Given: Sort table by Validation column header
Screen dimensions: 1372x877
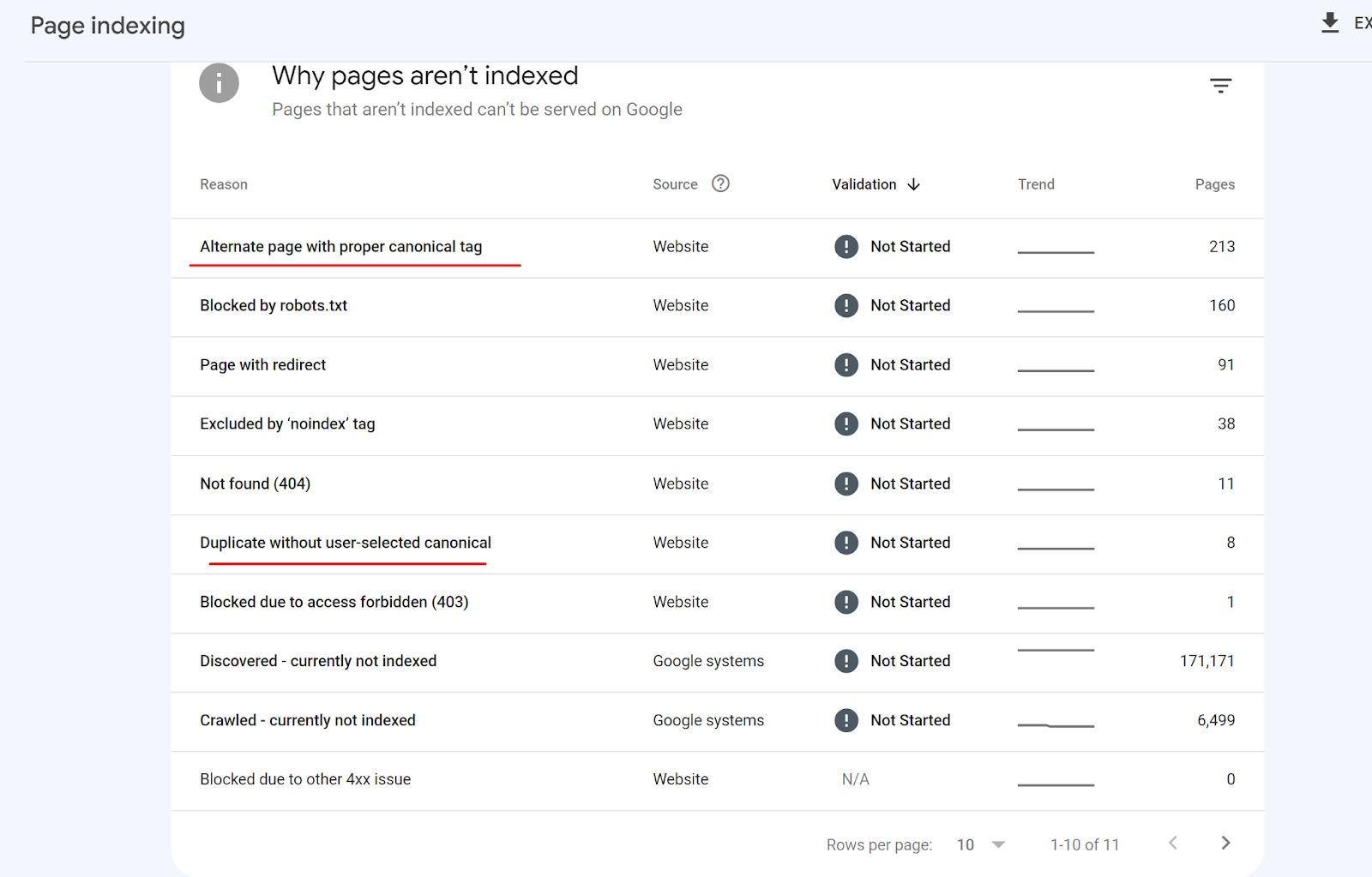Looking at the screenshot, I should (864, 184).
